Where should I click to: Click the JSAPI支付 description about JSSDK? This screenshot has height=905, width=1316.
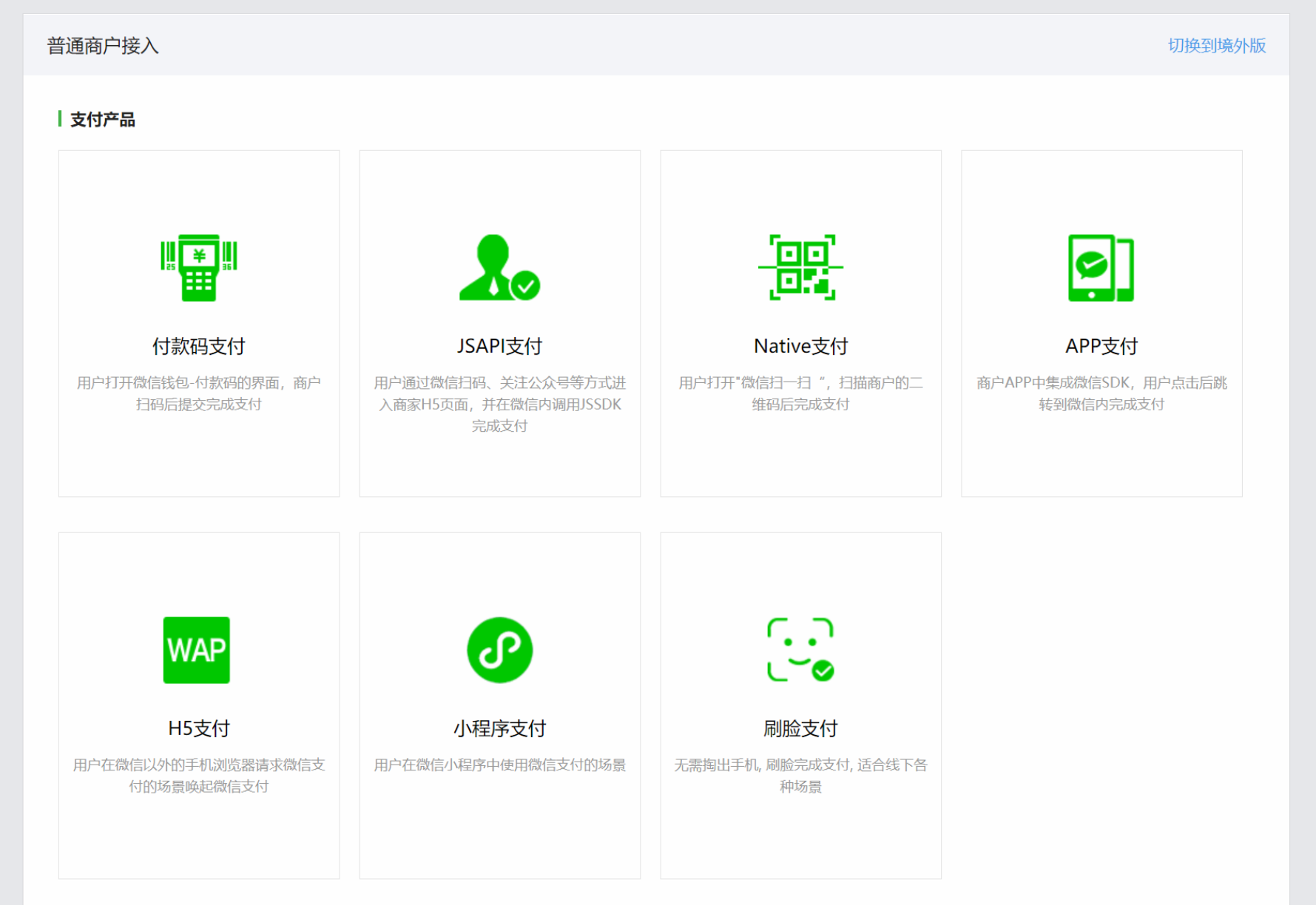[499, 404]
